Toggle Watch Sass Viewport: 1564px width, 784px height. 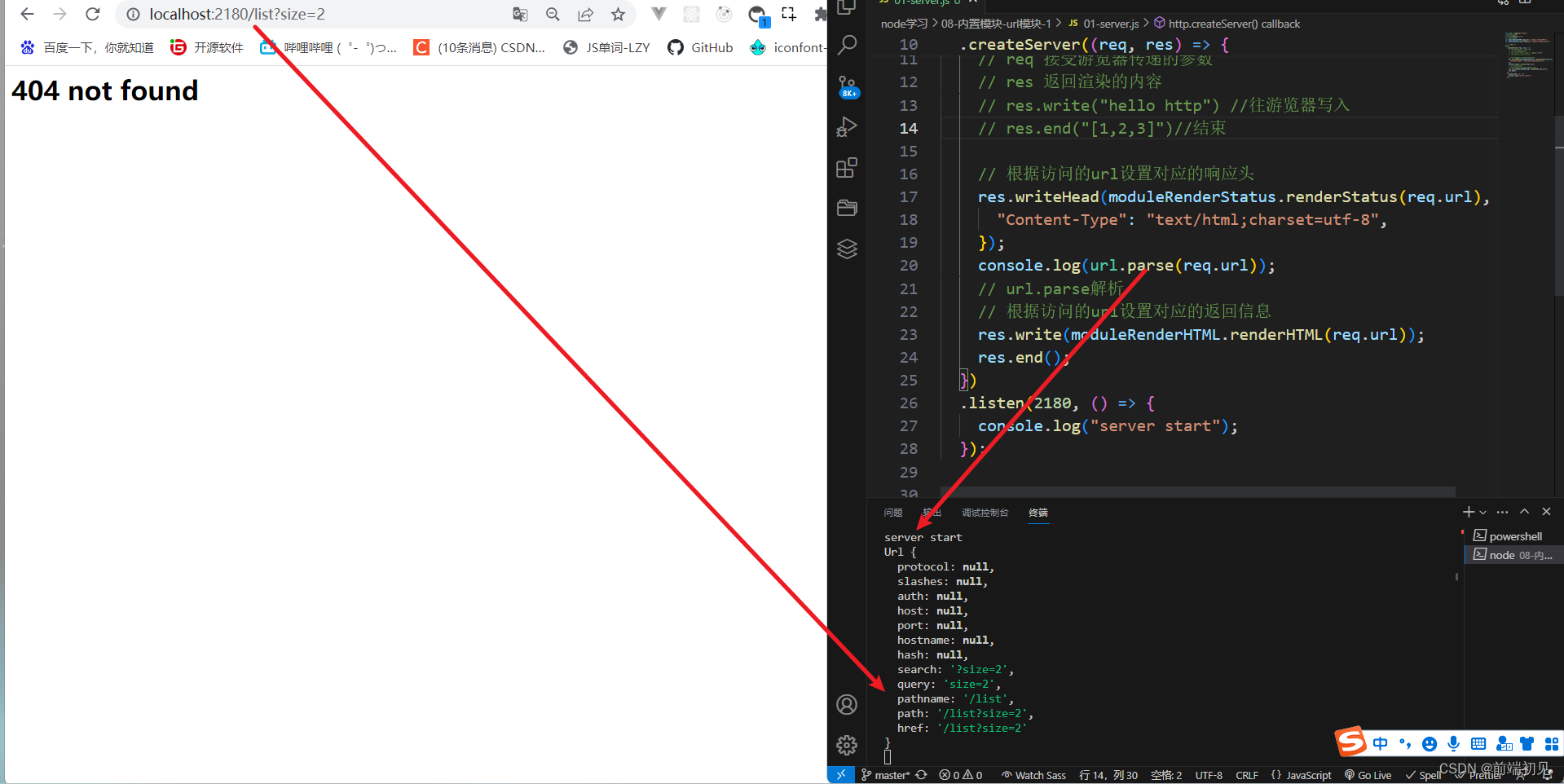tap(1033, 775)
